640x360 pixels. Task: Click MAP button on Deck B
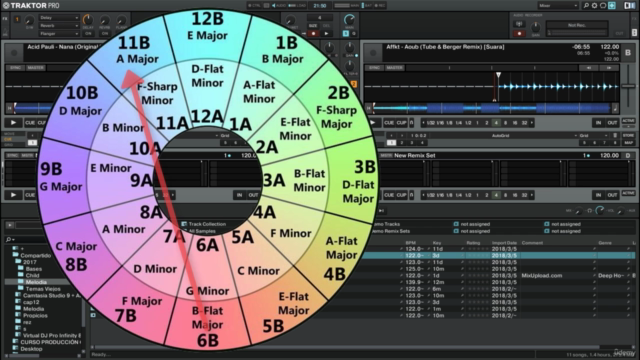[x=628, y=143]
